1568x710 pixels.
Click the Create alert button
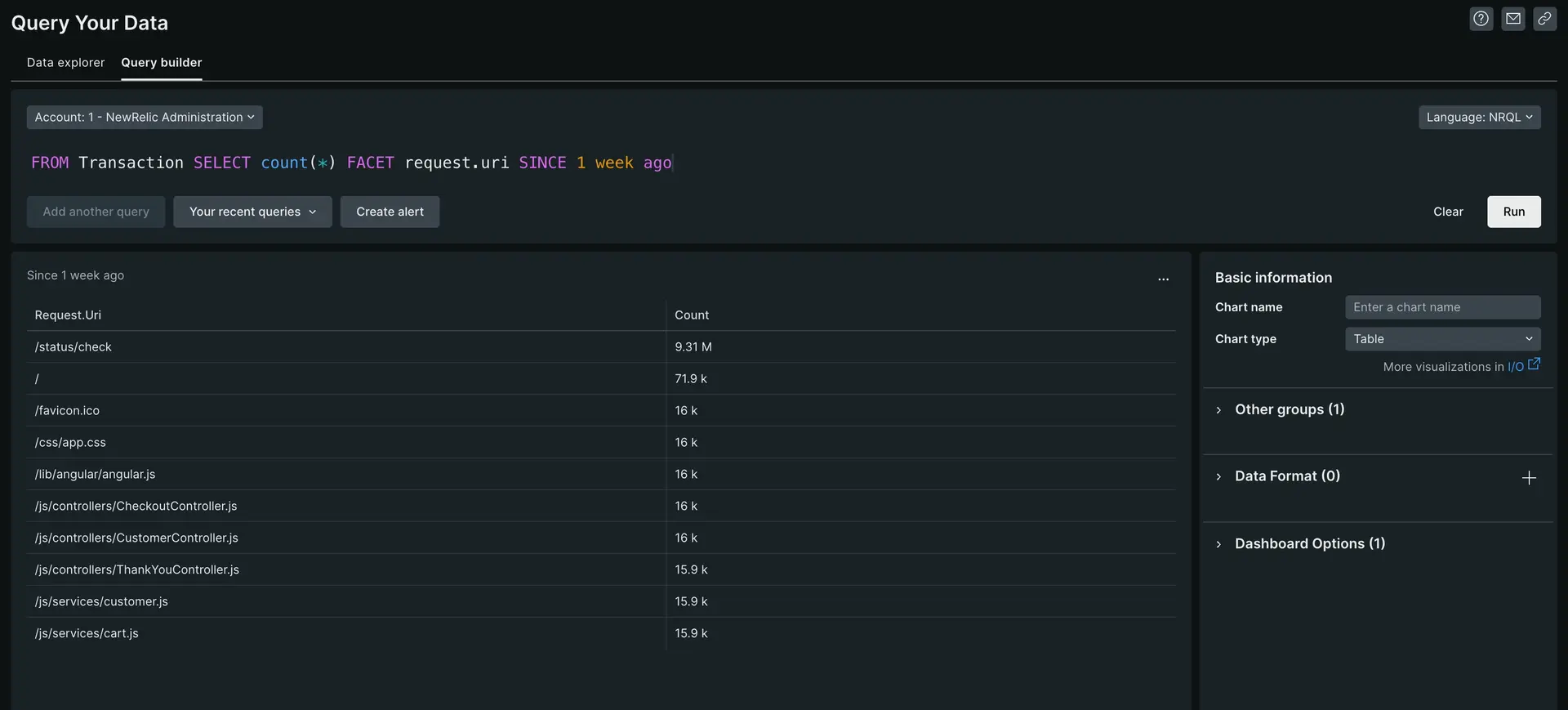coord(390,212)
